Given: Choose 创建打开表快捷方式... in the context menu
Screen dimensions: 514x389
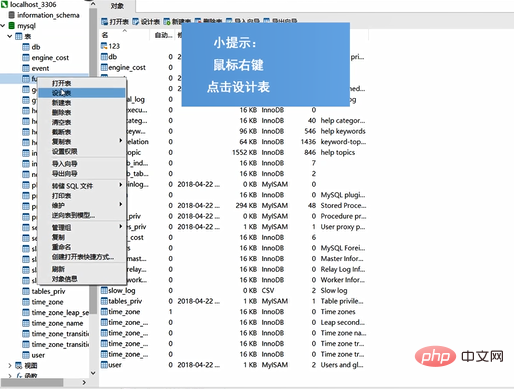Looking at the screenshot, I should click(82, 257).
